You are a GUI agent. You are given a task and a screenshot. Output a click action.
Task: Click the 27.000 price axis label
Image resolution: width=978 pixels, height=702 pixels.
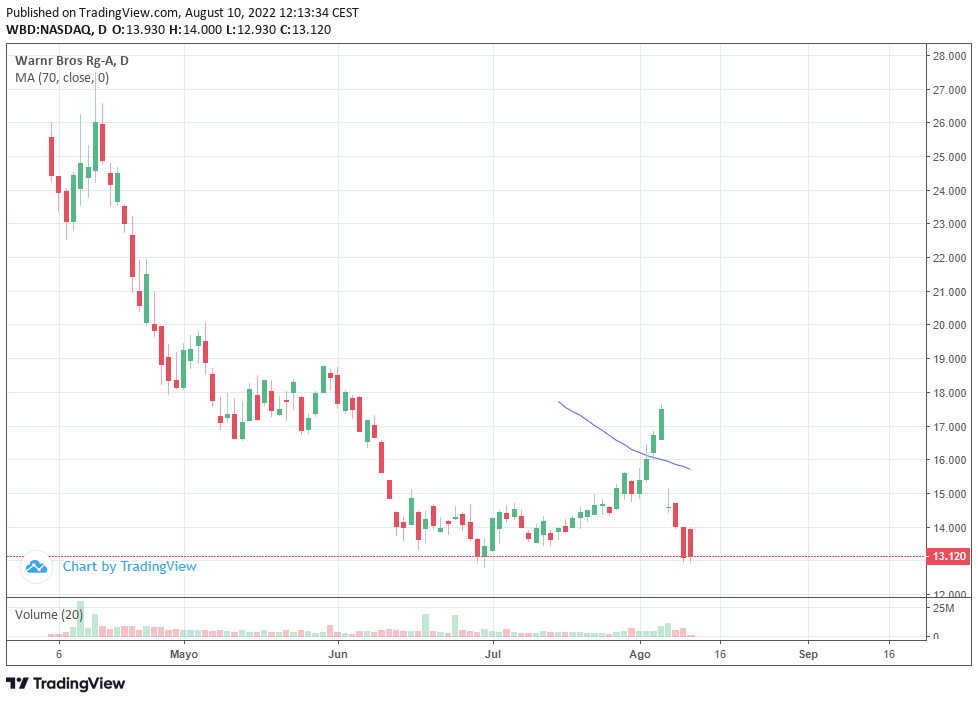coord(949,90)
